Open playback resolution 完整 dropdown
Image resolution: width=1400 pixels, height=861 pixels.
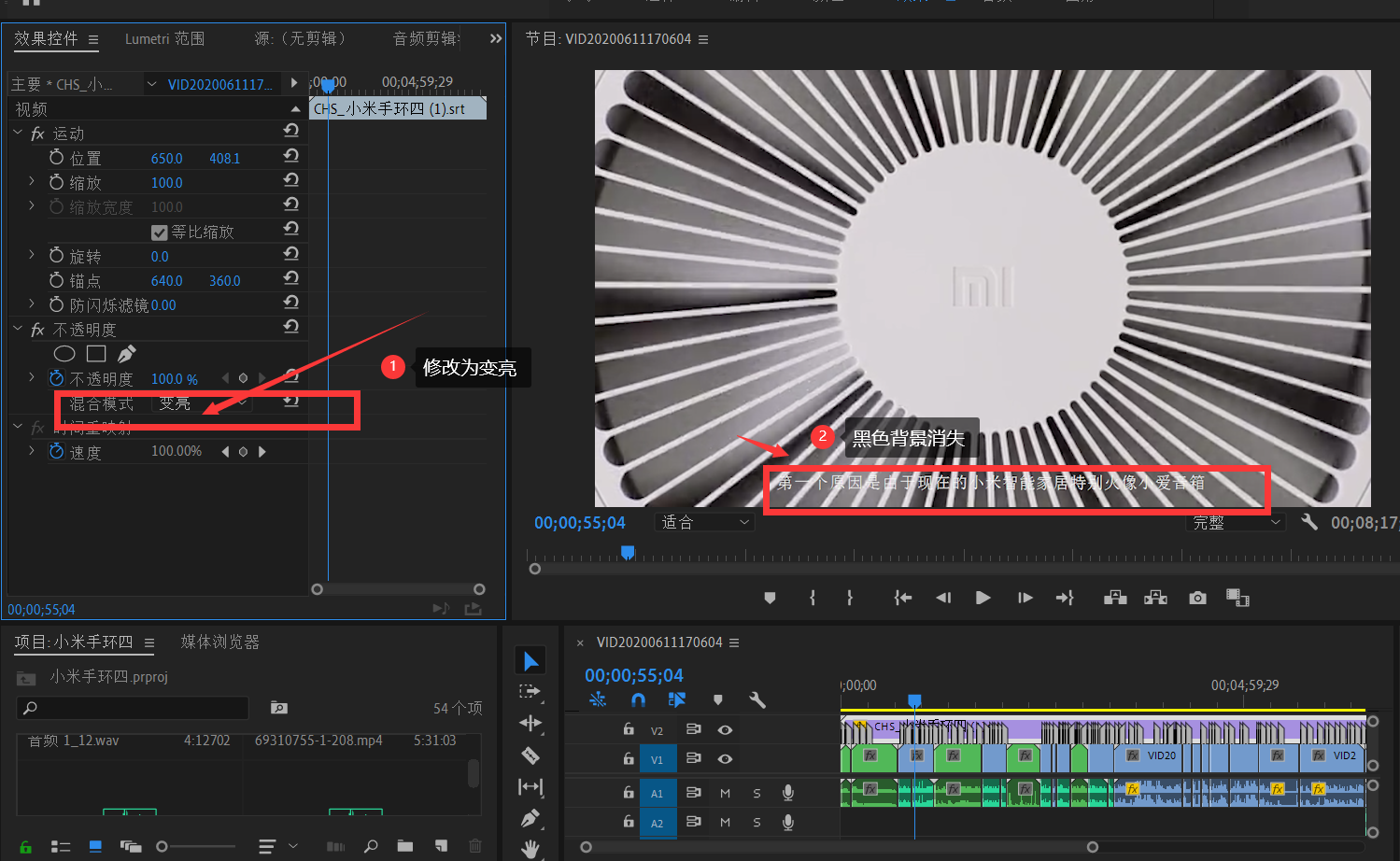pyautogui.click(x=1237, y=522)
